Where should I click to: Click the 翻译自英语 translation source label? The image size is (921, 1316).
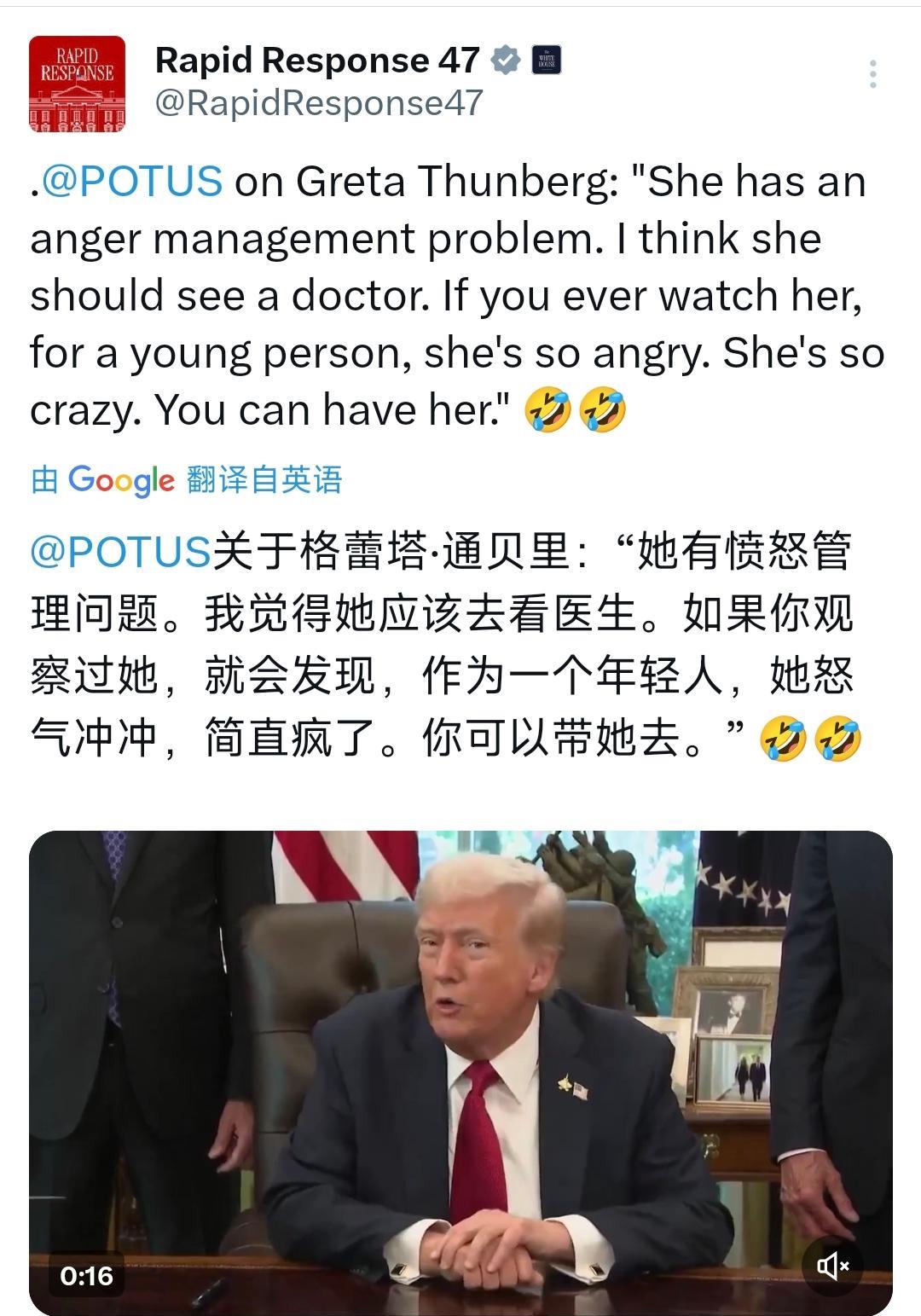coord(264,480)
